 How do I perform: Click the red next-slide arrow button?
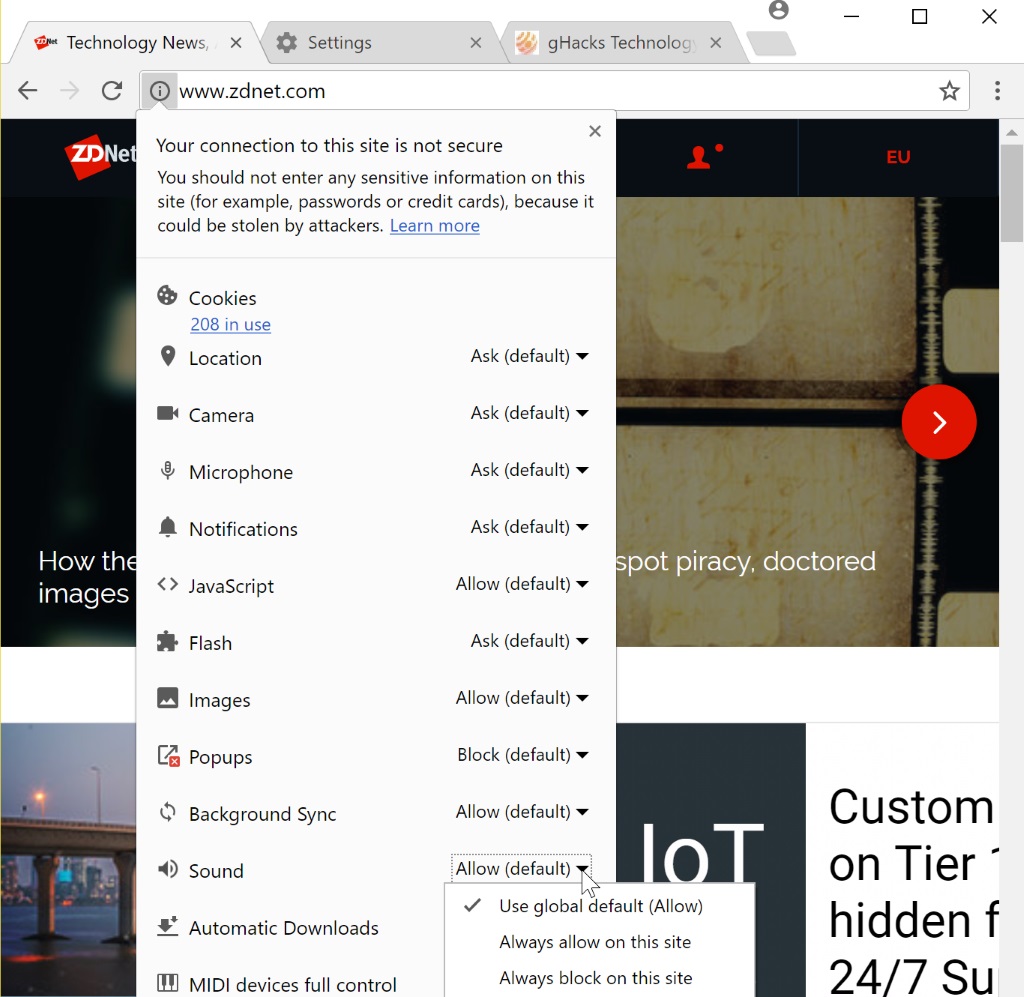(x=938, y=422)
